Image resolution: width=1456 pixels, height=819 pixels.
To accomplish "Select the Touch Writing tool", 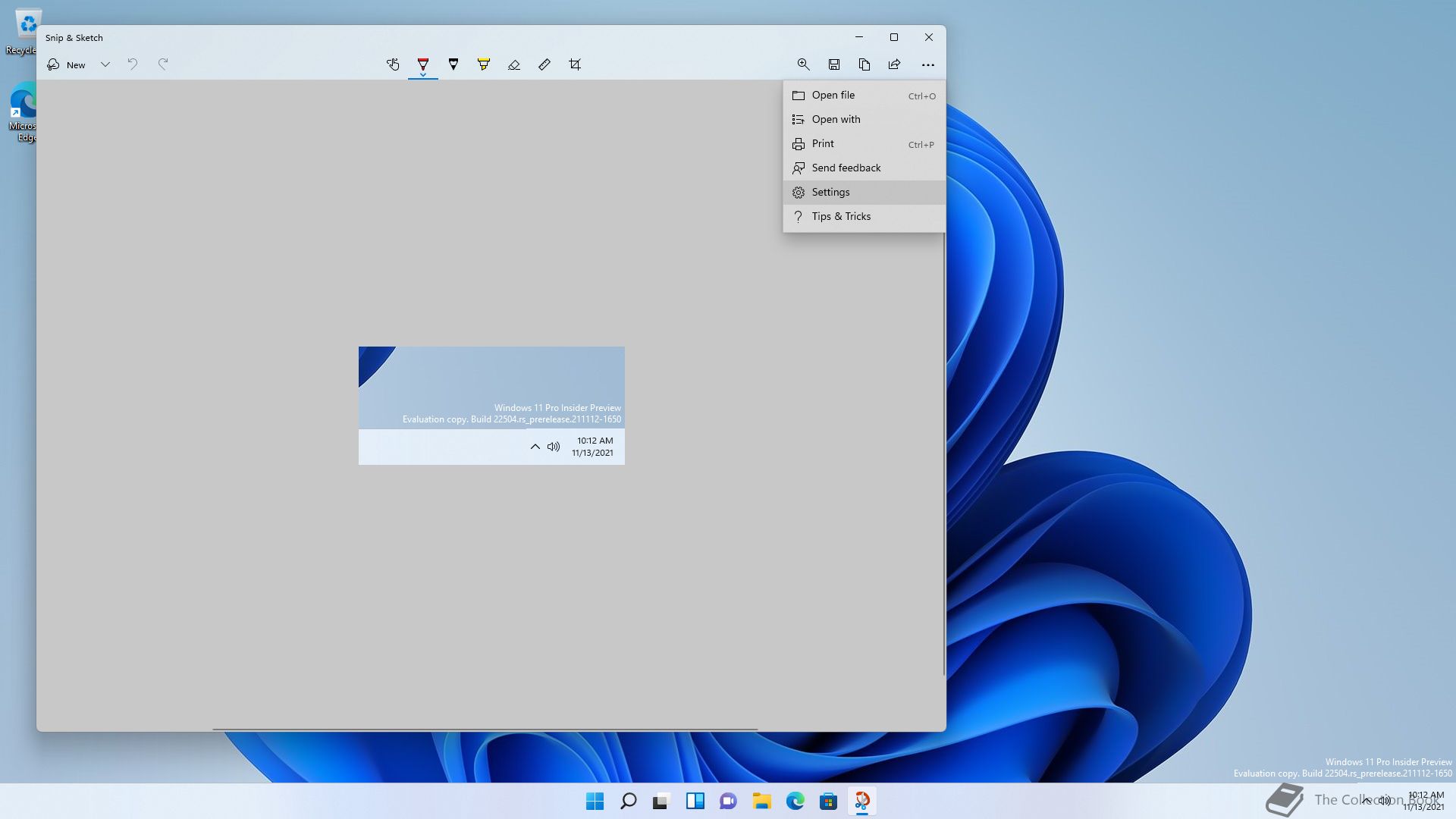I will pyautogui.click(x=393, y=64).
